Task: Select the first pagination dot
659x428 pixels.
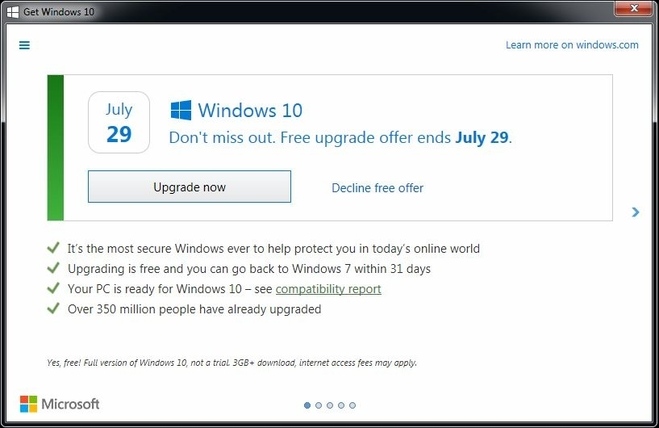Action: (307, 405)
